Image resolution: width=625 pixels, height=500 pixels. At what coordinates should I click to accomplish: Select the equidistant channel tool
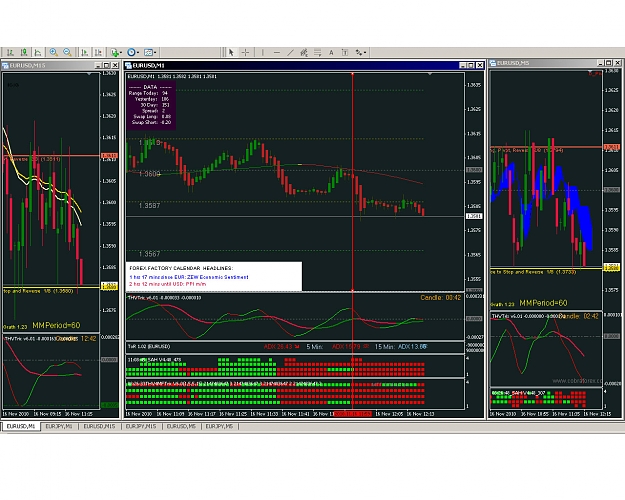pos(304,52)
